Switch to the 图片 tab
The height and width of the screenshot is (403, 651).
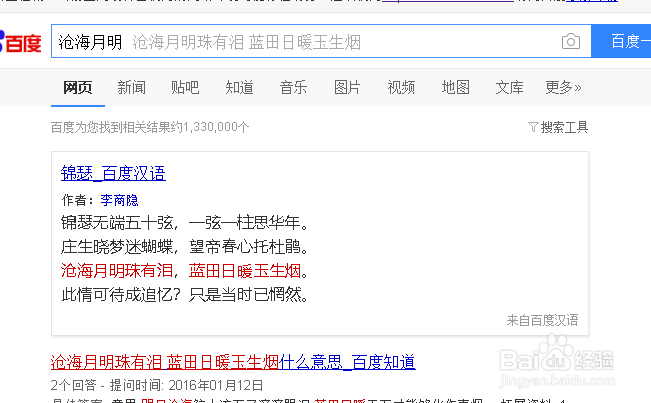(347, 88)
